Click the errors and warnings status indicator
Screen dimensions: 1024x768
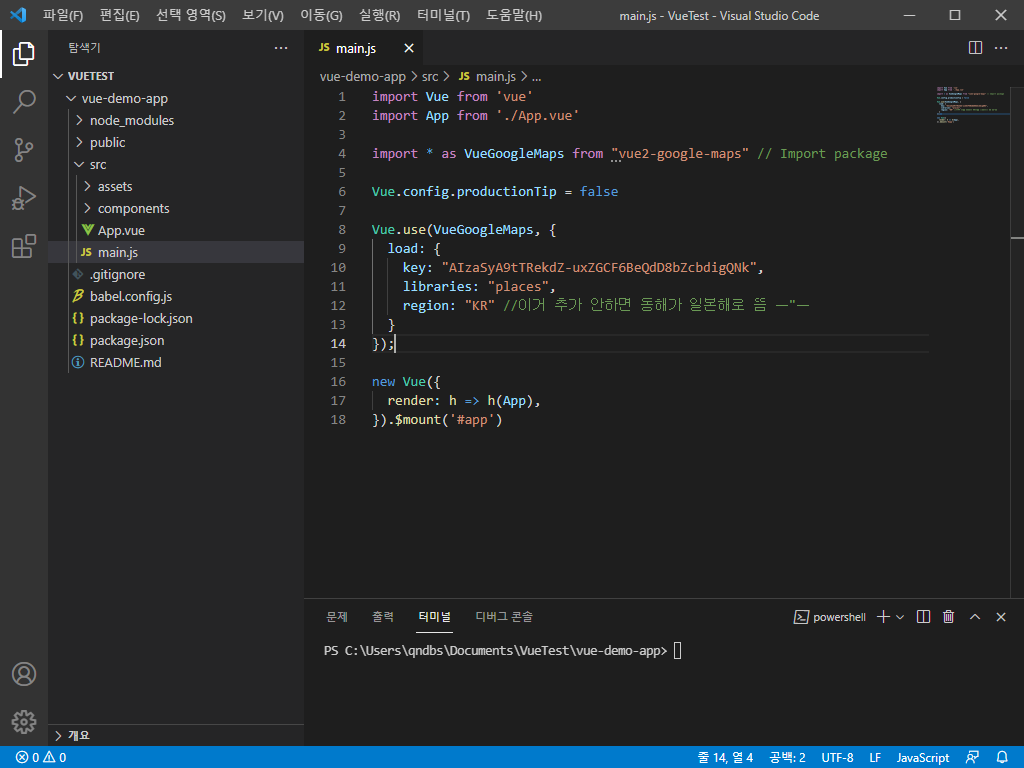[x=41, y=758]
